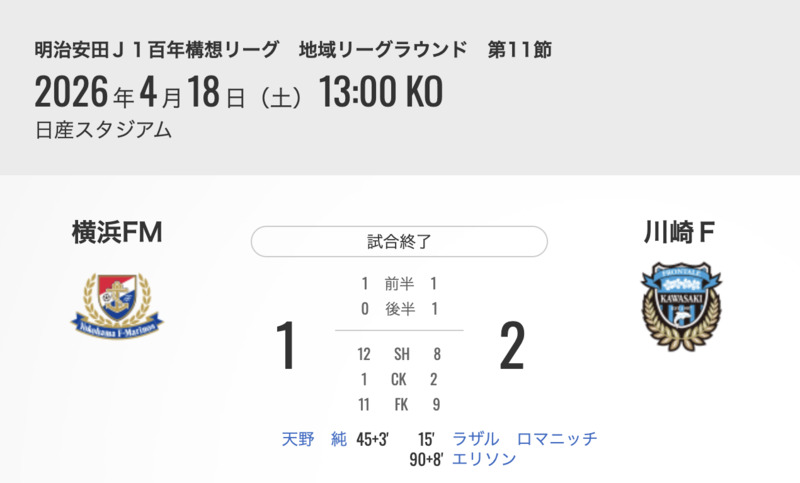
Task: Click the 日産スタジアム venue name
Action: [x=103, y=130]
